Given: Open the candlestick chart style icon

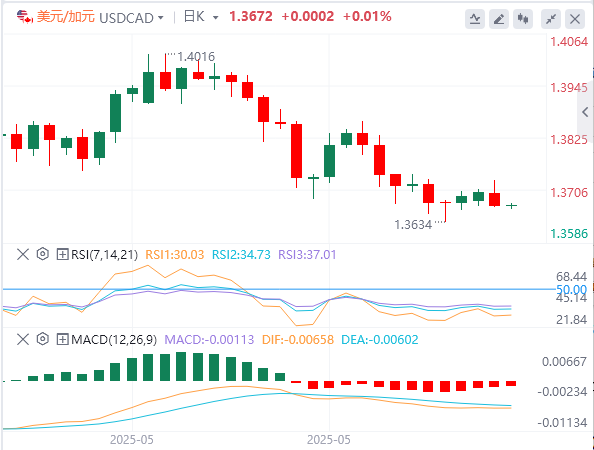Looking at the screenshot, I should [x=523, y=19].
